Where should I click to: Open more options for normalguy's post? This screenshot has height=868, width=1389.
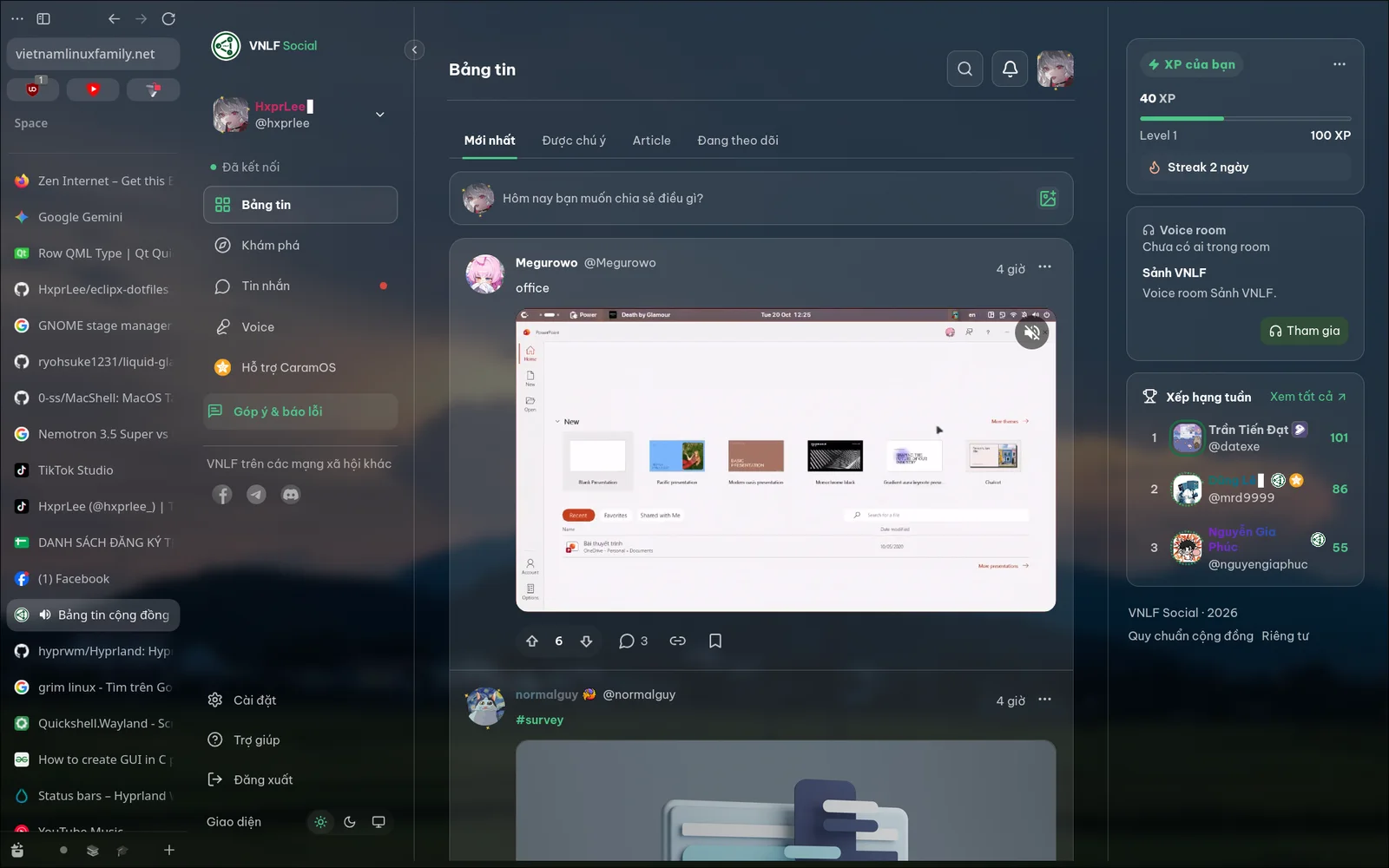[1044, 700]
